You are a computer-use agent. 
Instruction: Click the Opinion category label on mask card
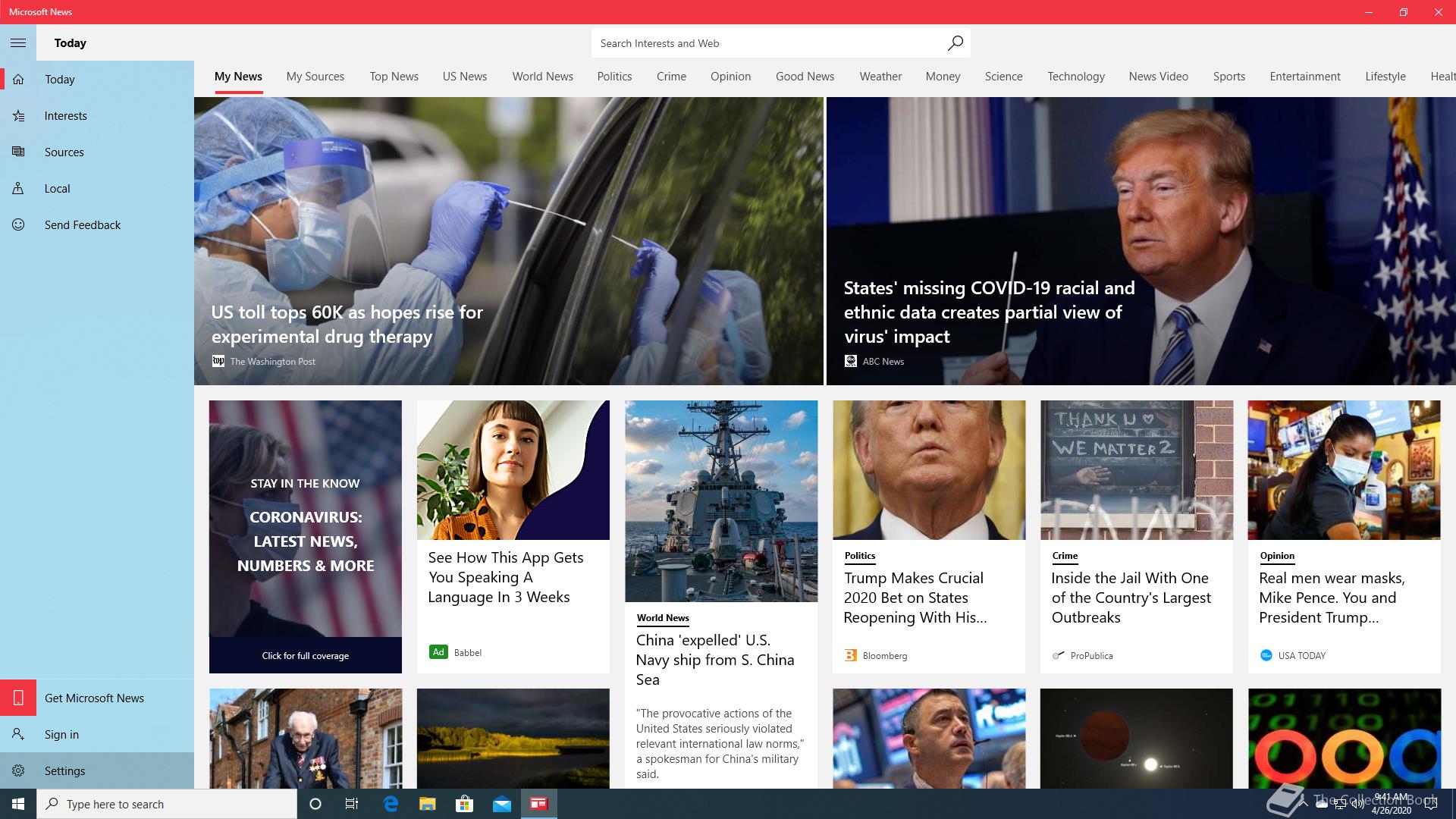point(1277,556)
